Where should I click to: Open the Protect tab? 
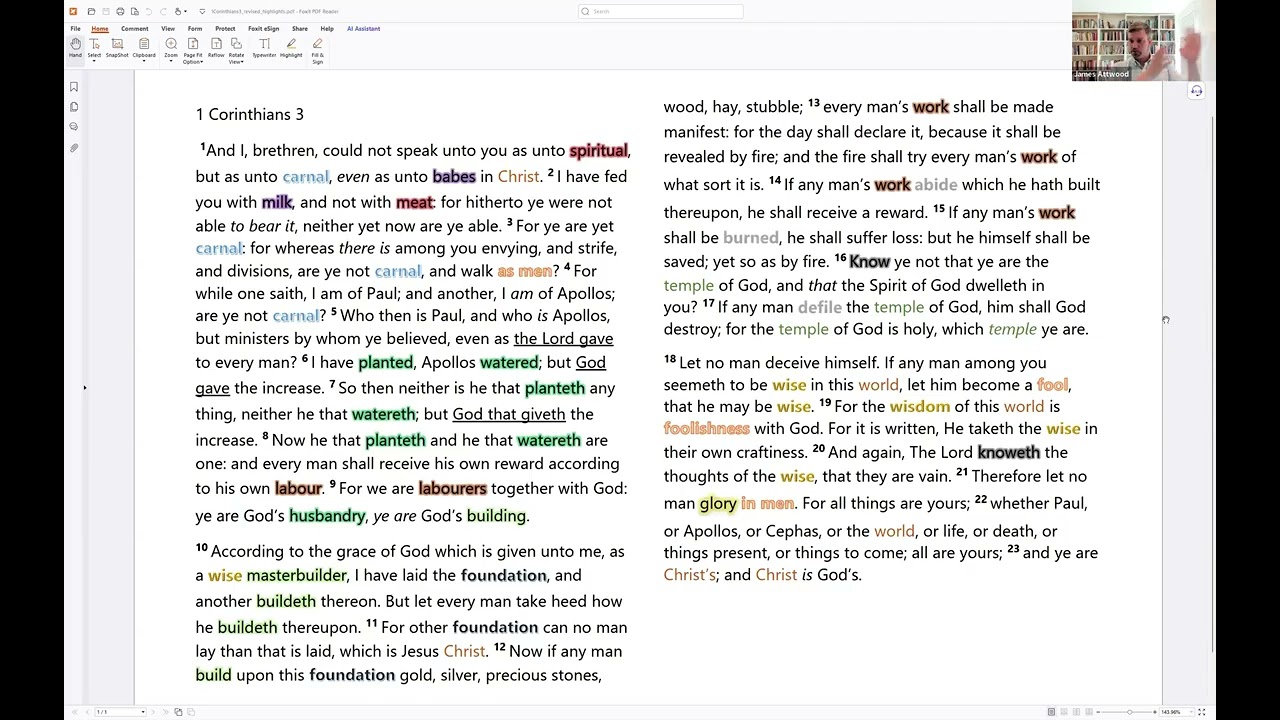225,29
